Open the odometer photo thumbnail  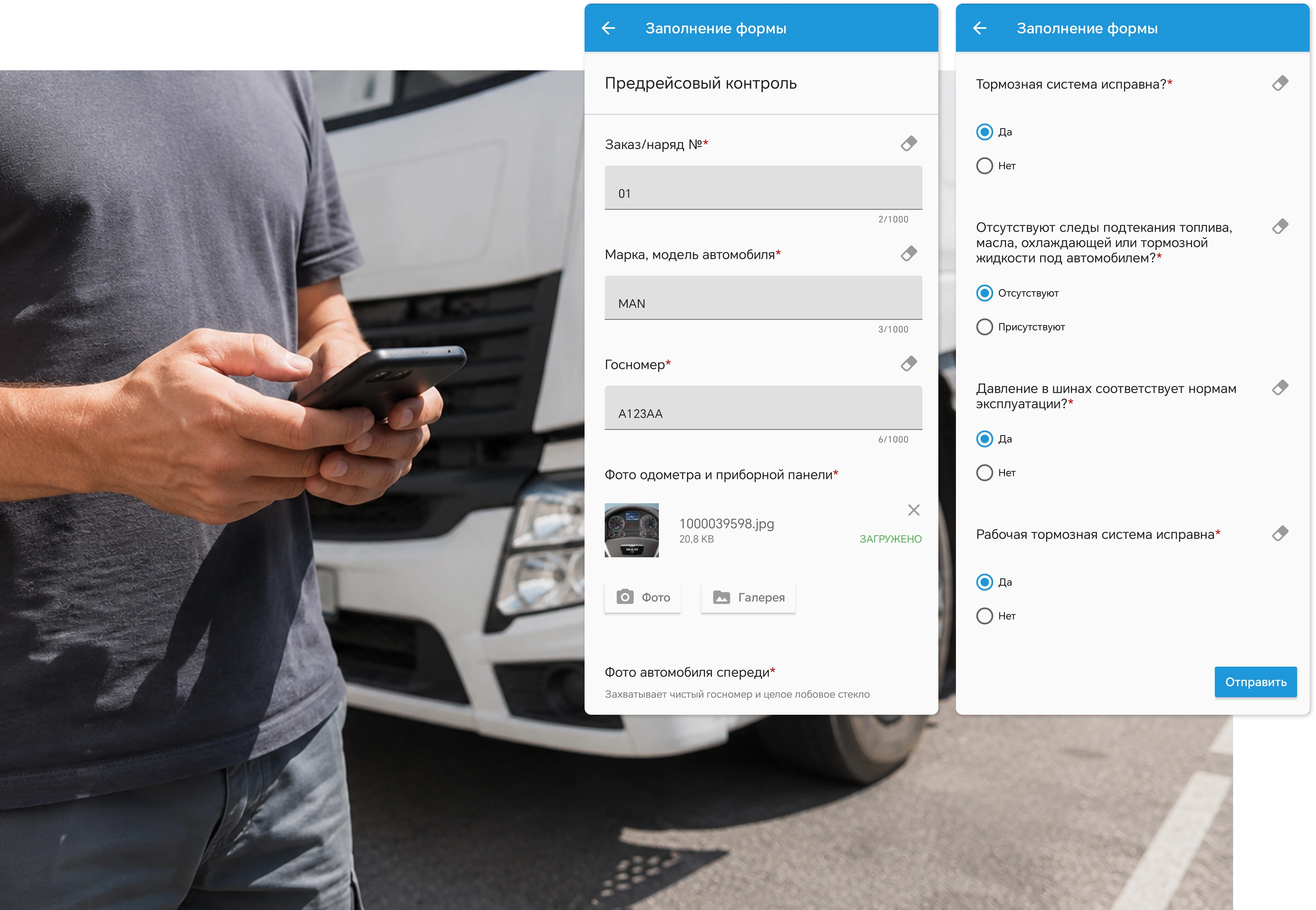[x=632, y=530]
